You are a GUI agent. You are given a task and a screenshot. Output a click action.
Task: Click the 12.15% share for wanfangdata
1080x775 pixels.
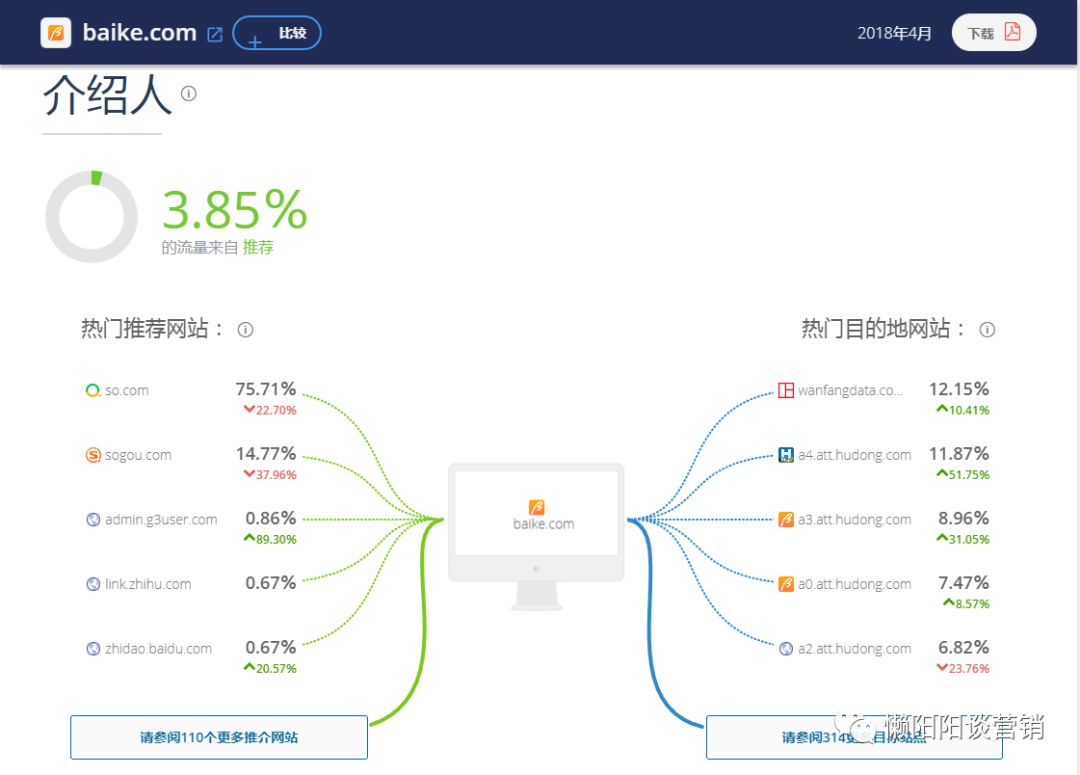(x=959, y=389)
